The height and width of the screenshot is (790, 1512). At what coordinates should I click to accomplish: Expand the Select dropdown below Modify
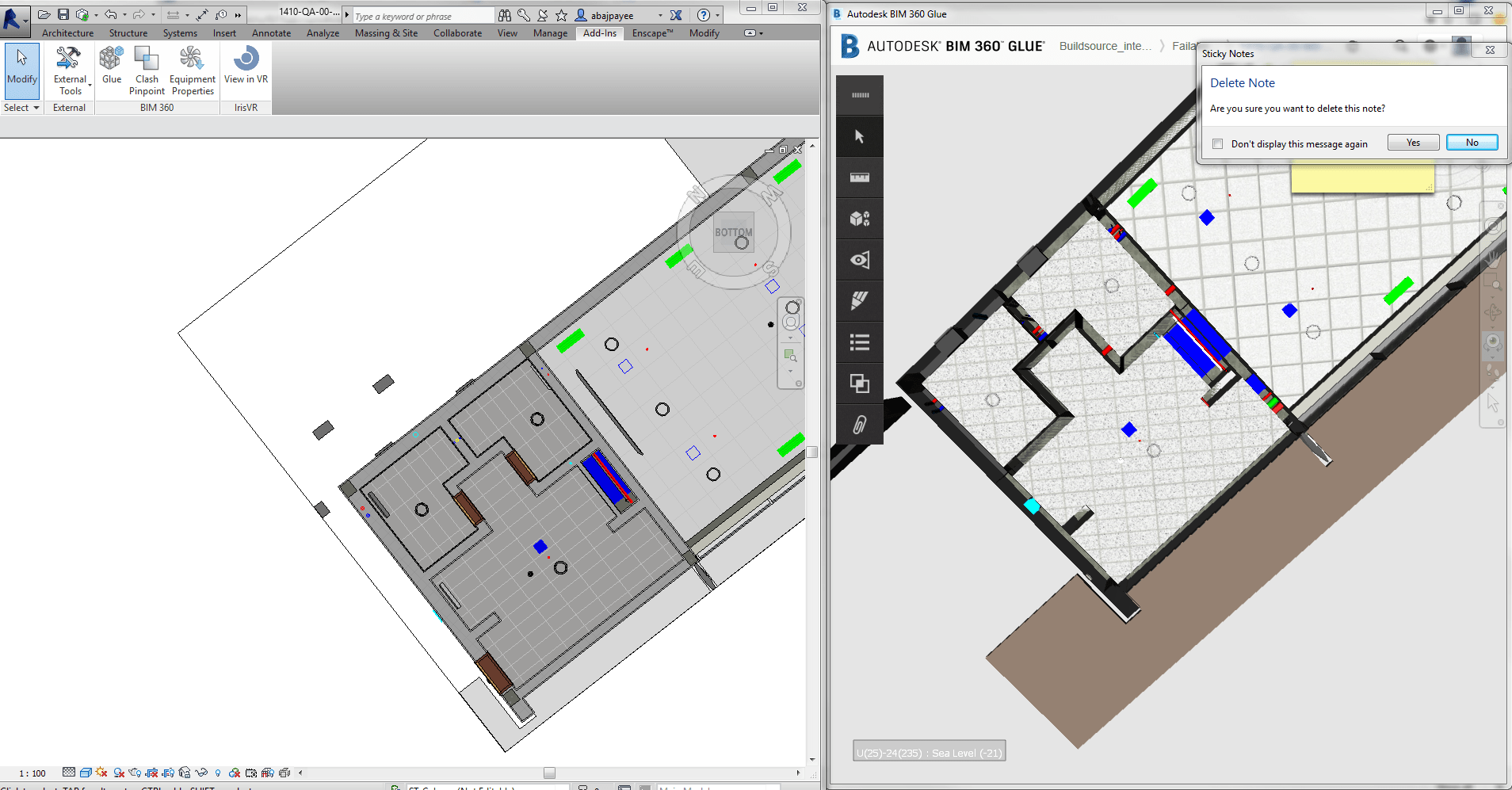(21, 107)
